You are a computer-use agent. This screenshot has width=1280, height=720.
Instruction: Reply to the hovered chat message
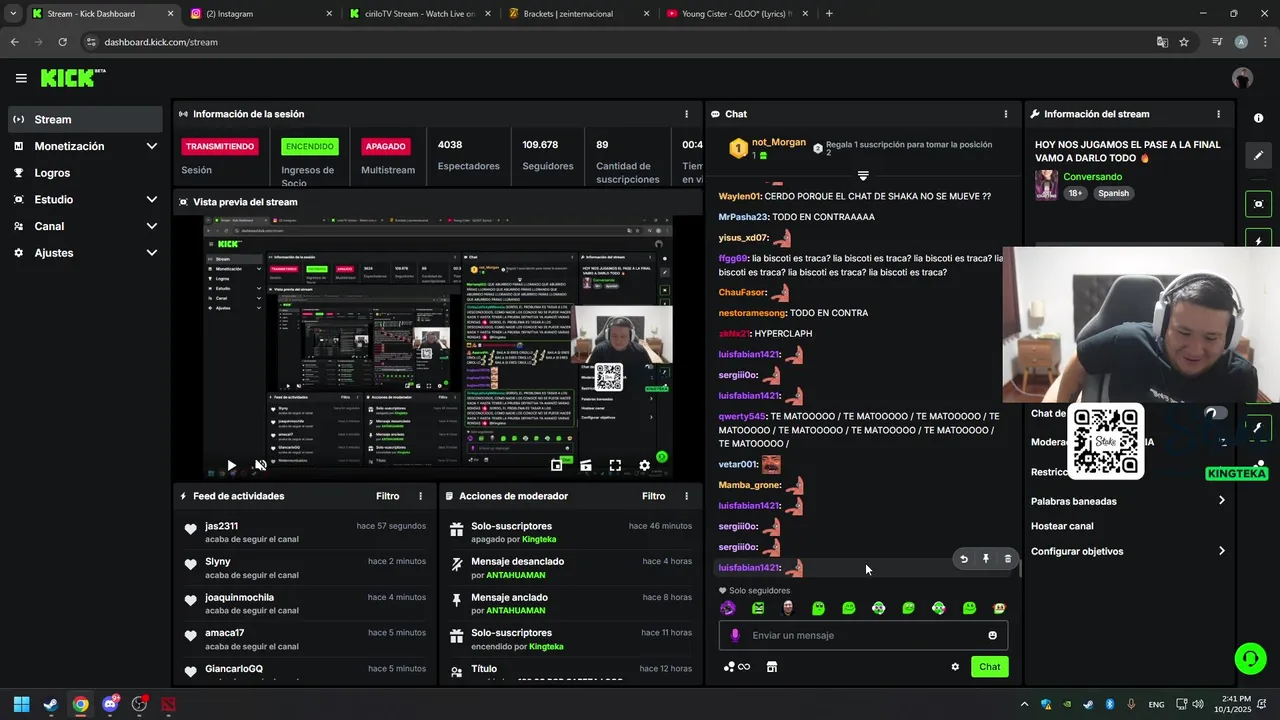(964, 559)
